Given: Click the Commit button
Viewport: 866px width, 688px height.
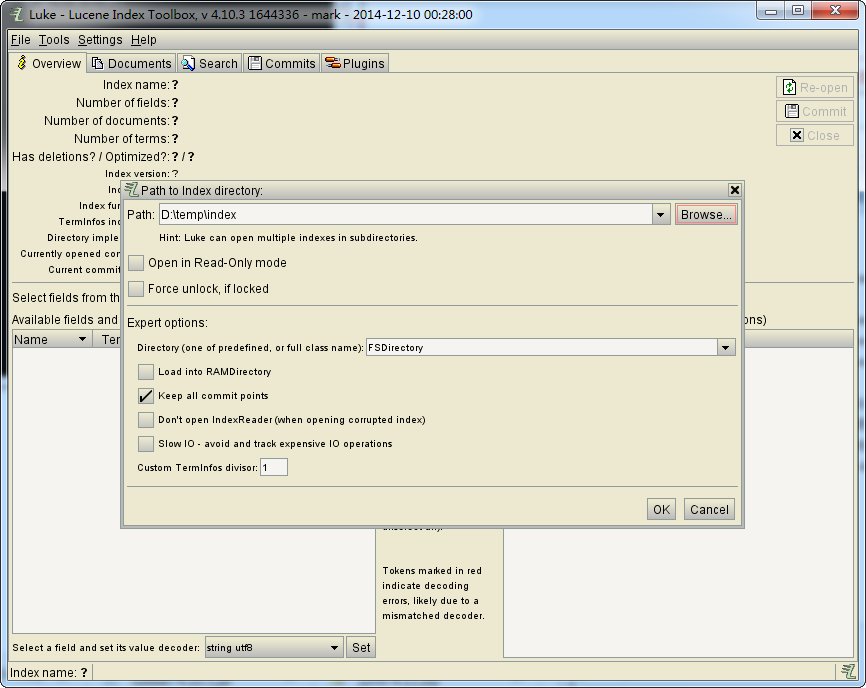Looking at the screenshot, I should (815, 112).
